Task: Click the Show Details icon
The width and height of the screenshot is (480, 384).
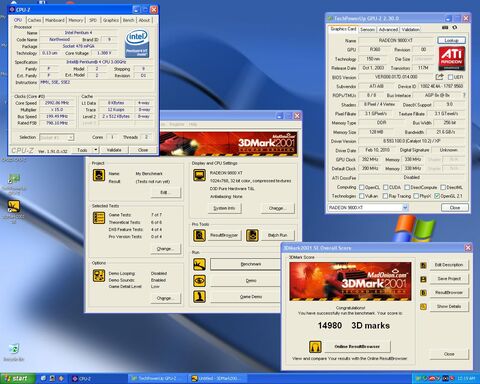Action: coord(423,306)
